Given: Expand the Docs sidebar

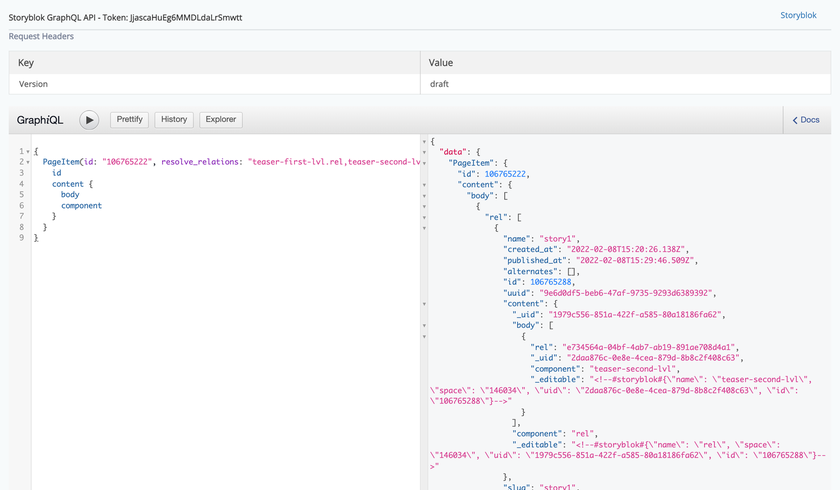Looking at the screenshot, I should click(806, 120).
